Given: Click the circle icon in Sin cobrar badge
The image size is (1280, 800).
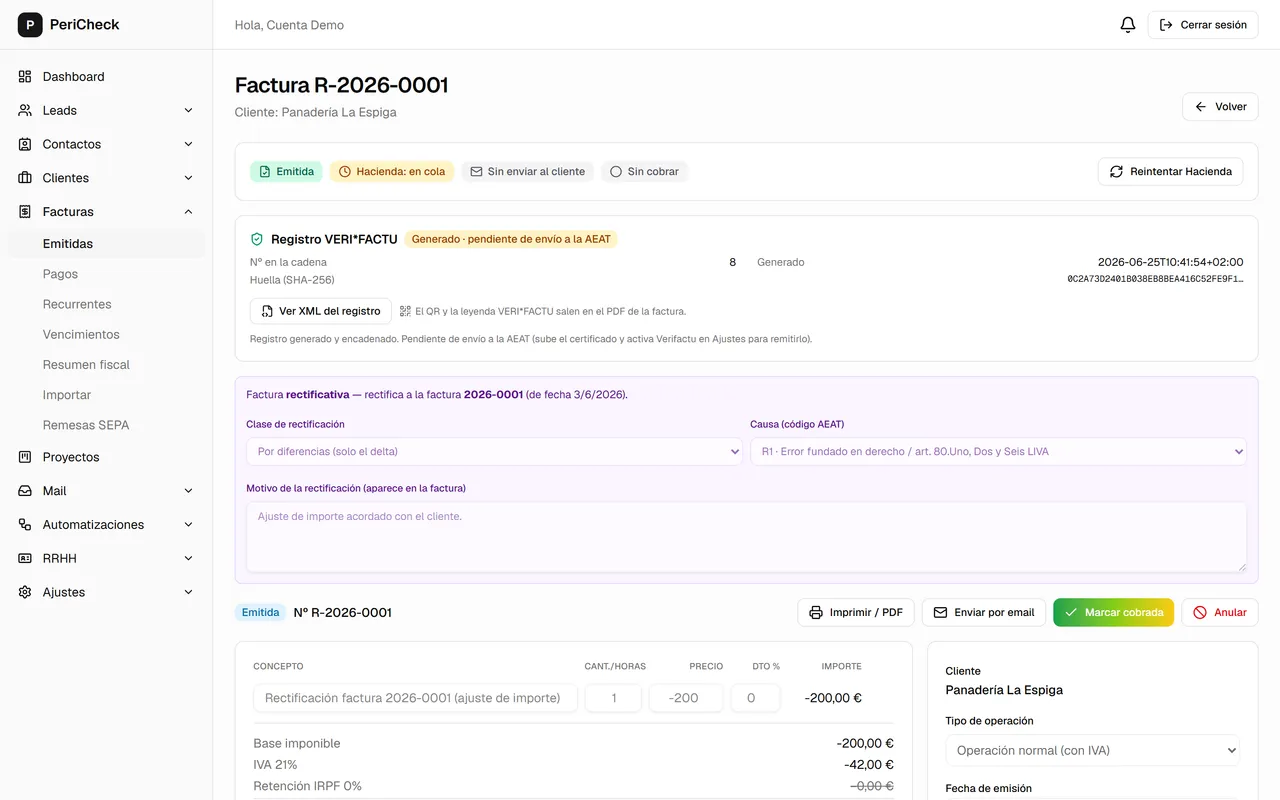Looking at the screenshot, I should pyautogui.click(x=616, y=172).
